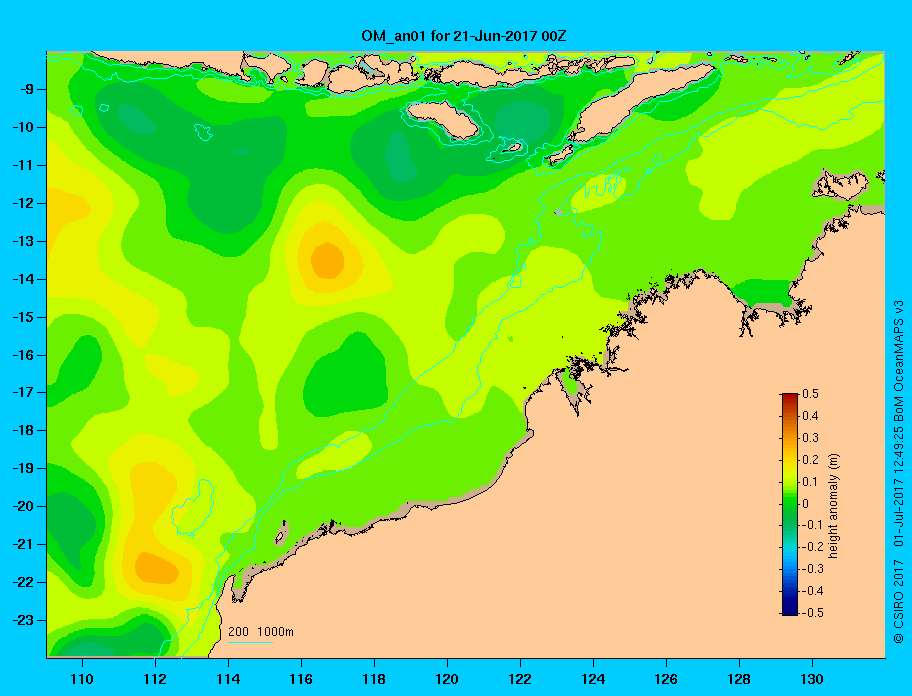Click the latitude label -9
This screenshot has height=696, width=912.
coord(30,90)
